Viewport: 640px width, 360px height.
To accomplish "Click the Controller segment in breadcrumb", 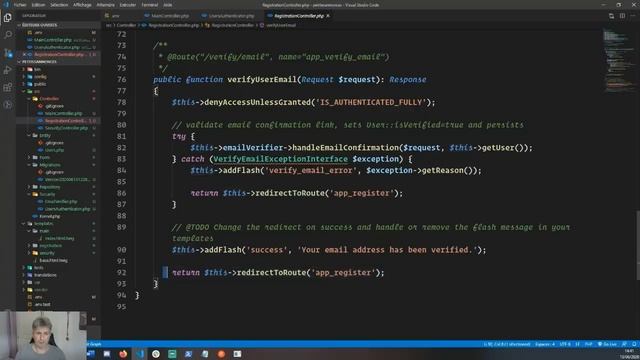I will pyautogui.click(x=126, y=25).
